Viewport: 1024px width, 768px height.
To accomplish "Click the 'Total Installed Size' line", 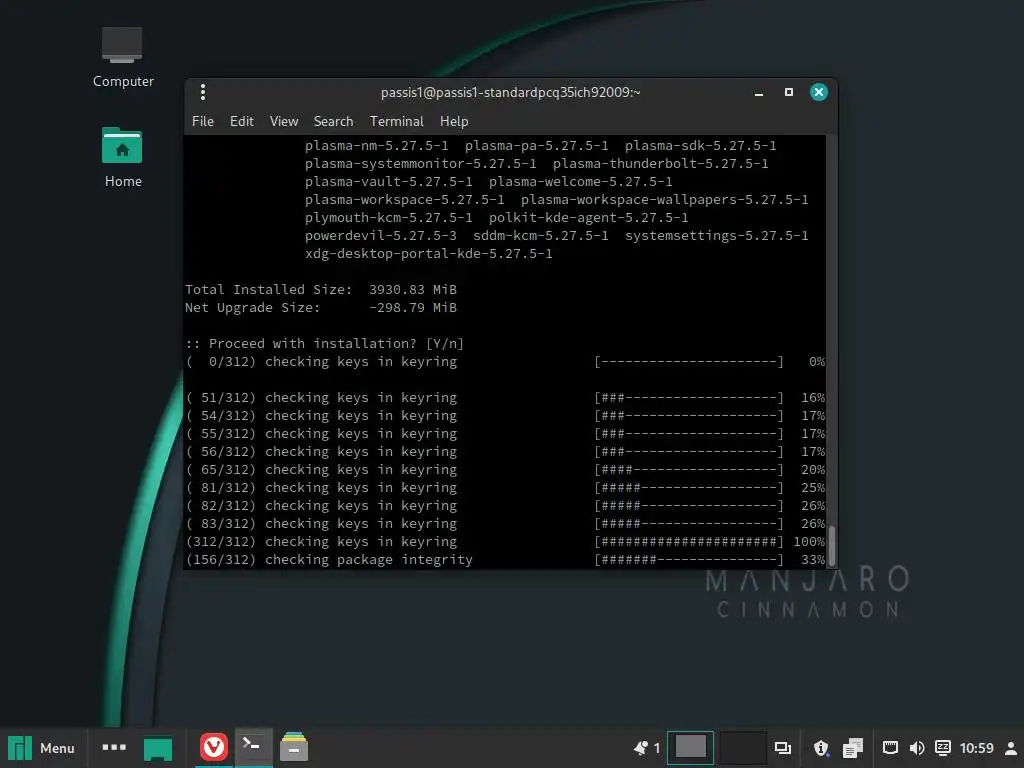I will coord(321,289).
